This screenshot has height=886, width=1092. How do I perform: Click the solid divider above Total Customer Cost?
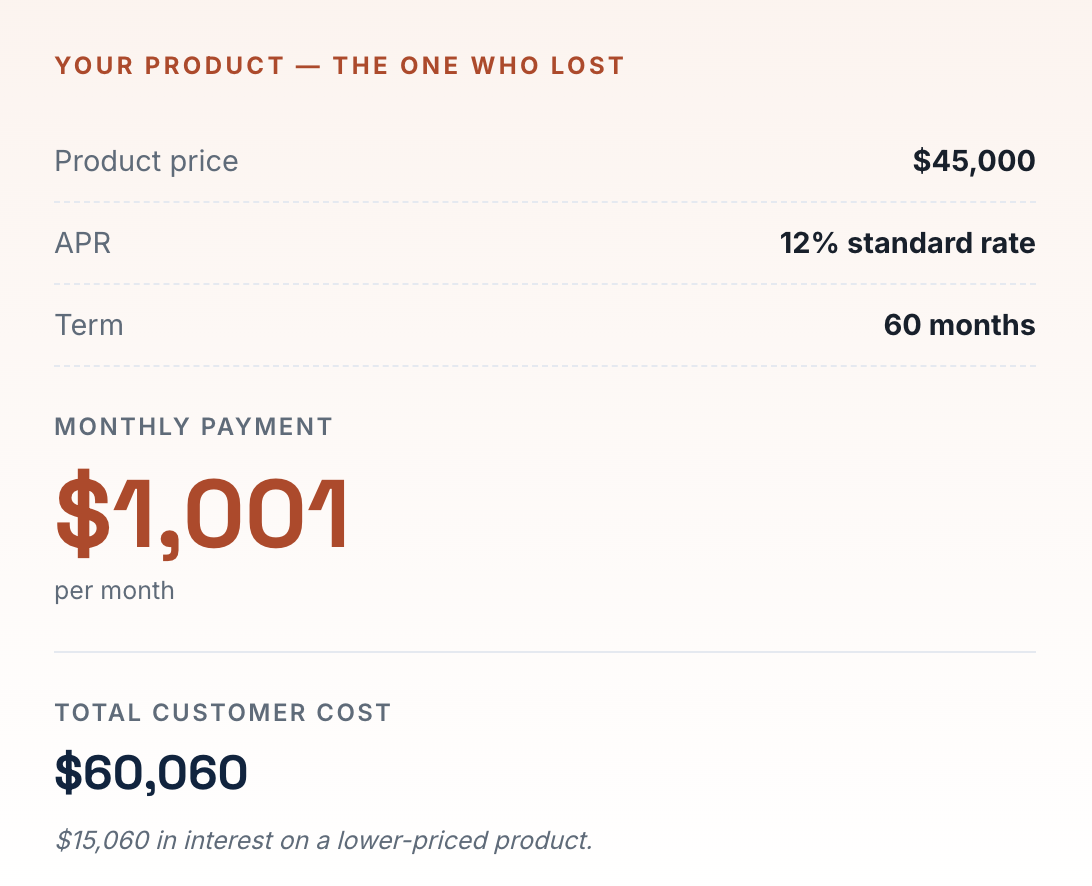click(x=545, y=652)
